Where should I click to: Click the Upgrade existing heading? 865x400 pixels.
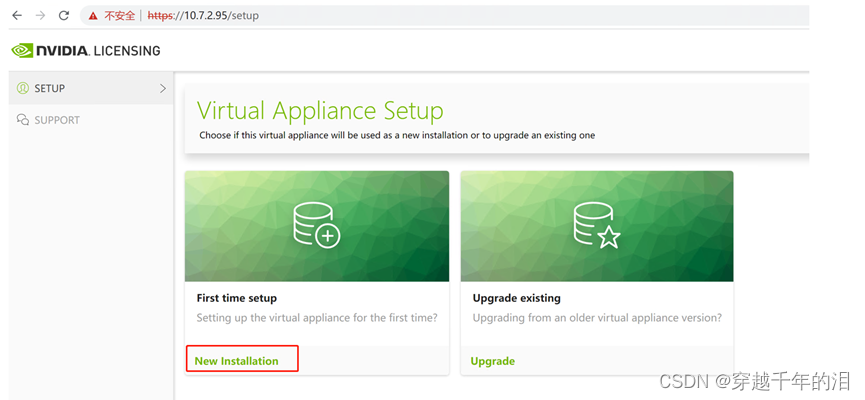pos(516,298)
